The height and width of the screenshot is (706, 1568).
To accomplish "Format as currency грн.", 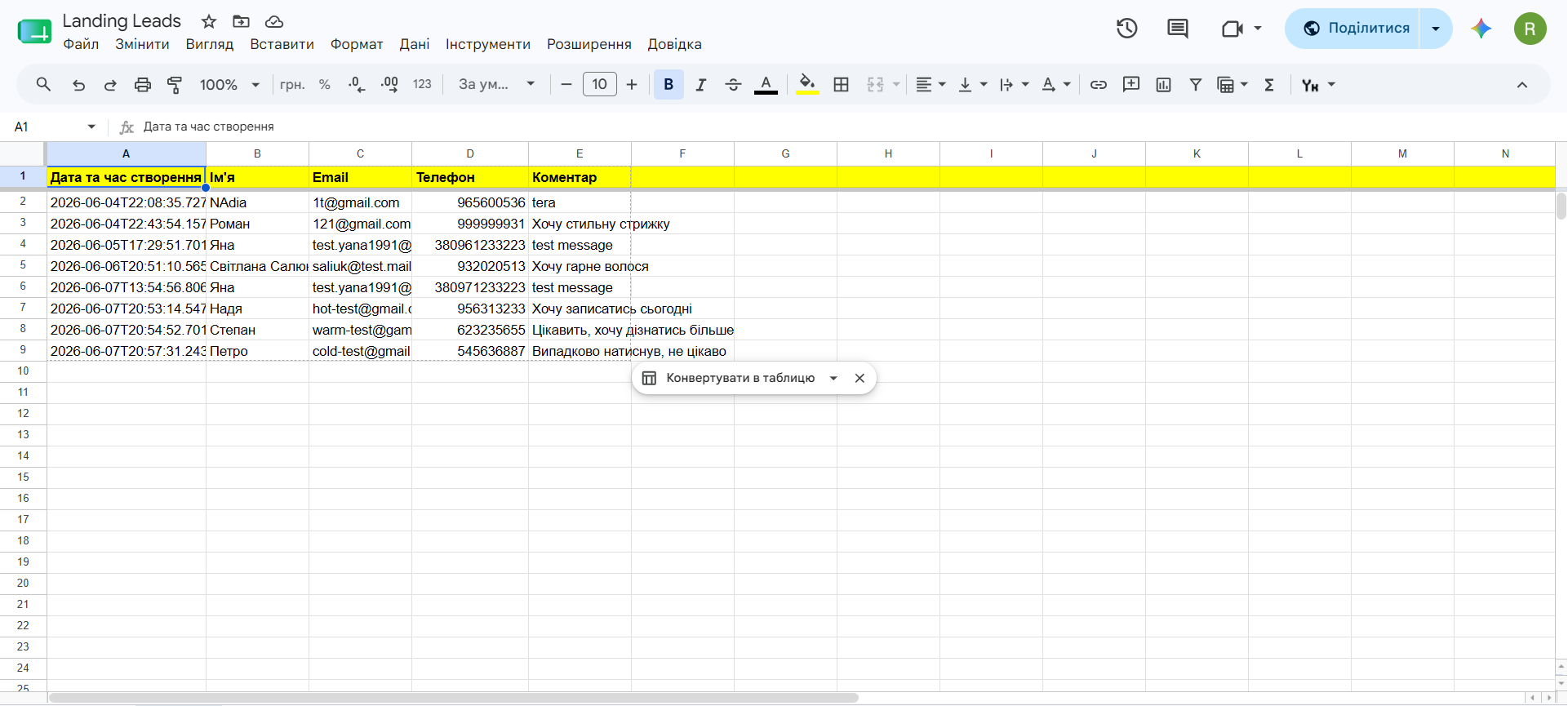I will [292, 84].
